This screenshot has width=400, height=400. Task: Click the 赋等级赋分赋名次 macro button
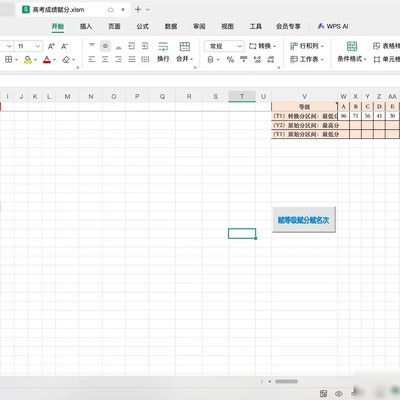point(304,220)
